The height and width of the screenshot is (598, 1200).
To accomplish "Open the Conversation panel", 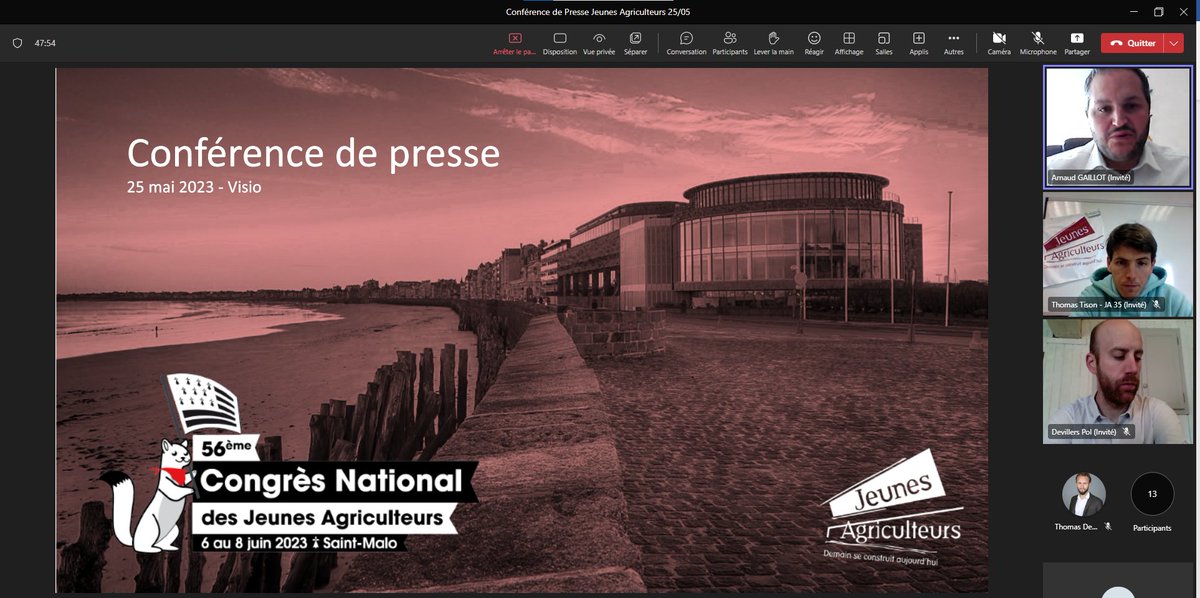I will [x=686, y=42].
